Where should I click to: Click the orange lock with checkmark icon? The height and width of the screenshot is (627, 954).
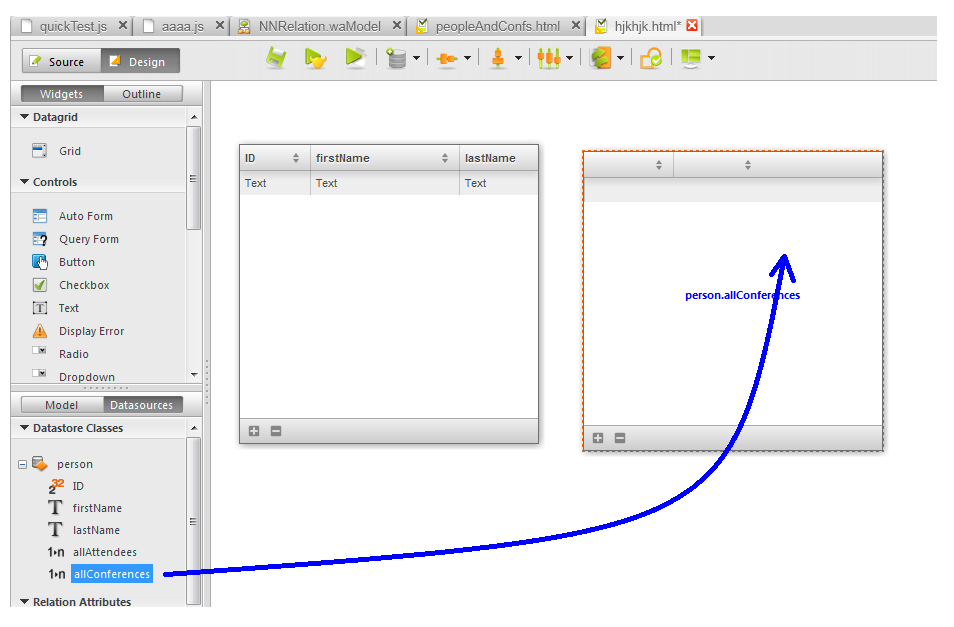pos(651,59)
